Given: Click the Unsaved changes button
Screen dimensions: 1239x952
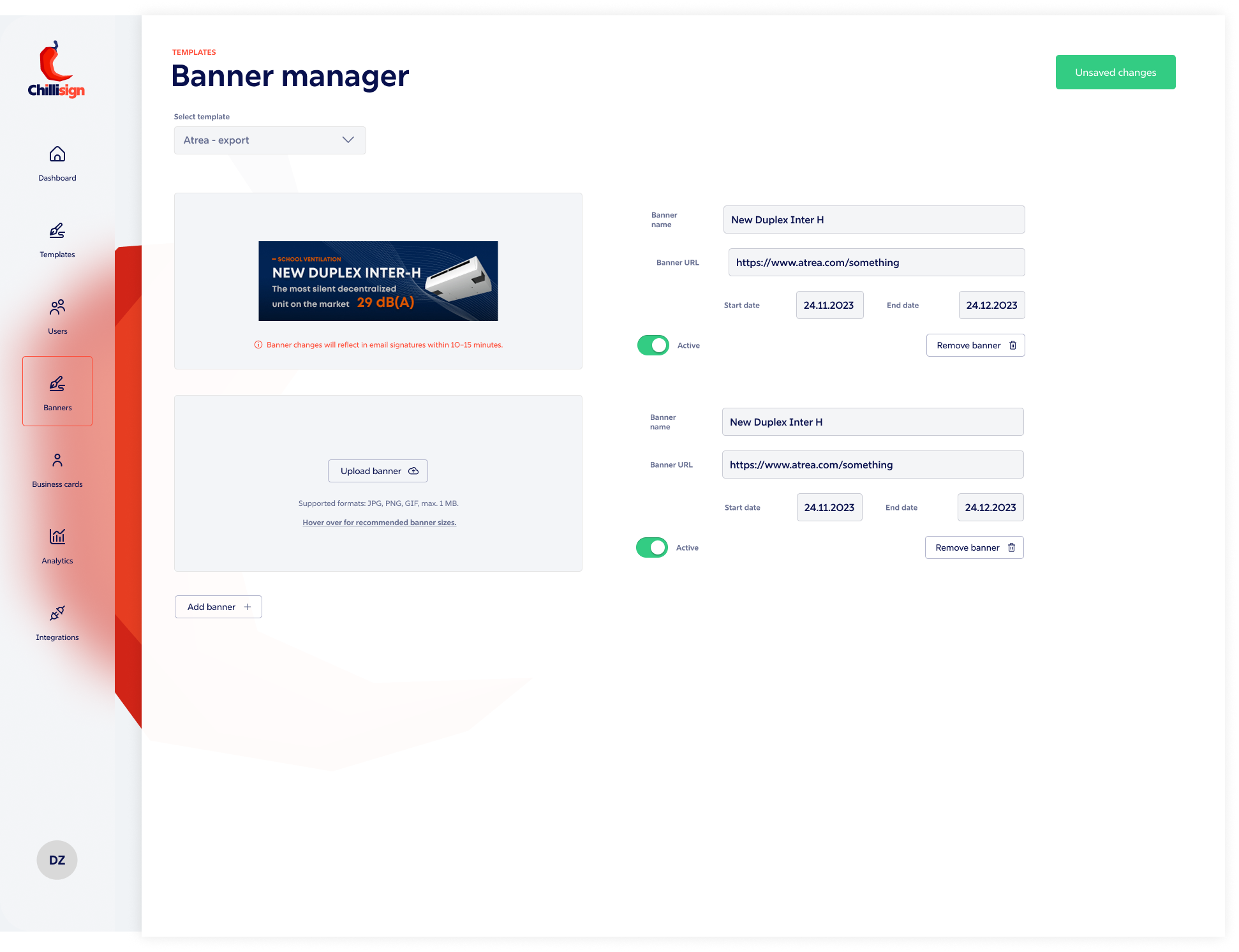Looking at the screenshot, I should click(x=1116, y=72).
